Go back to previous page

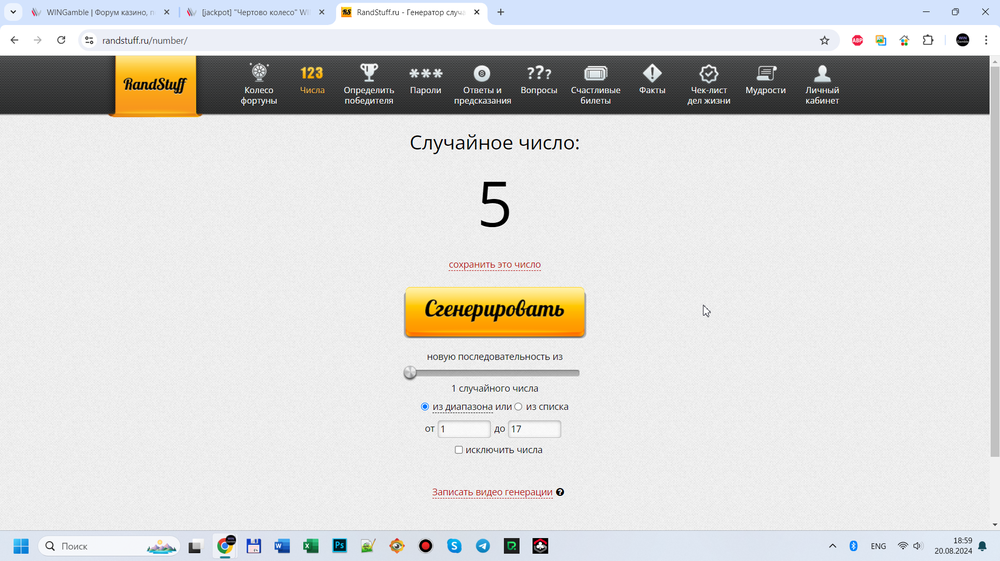[x=15, y=40]
